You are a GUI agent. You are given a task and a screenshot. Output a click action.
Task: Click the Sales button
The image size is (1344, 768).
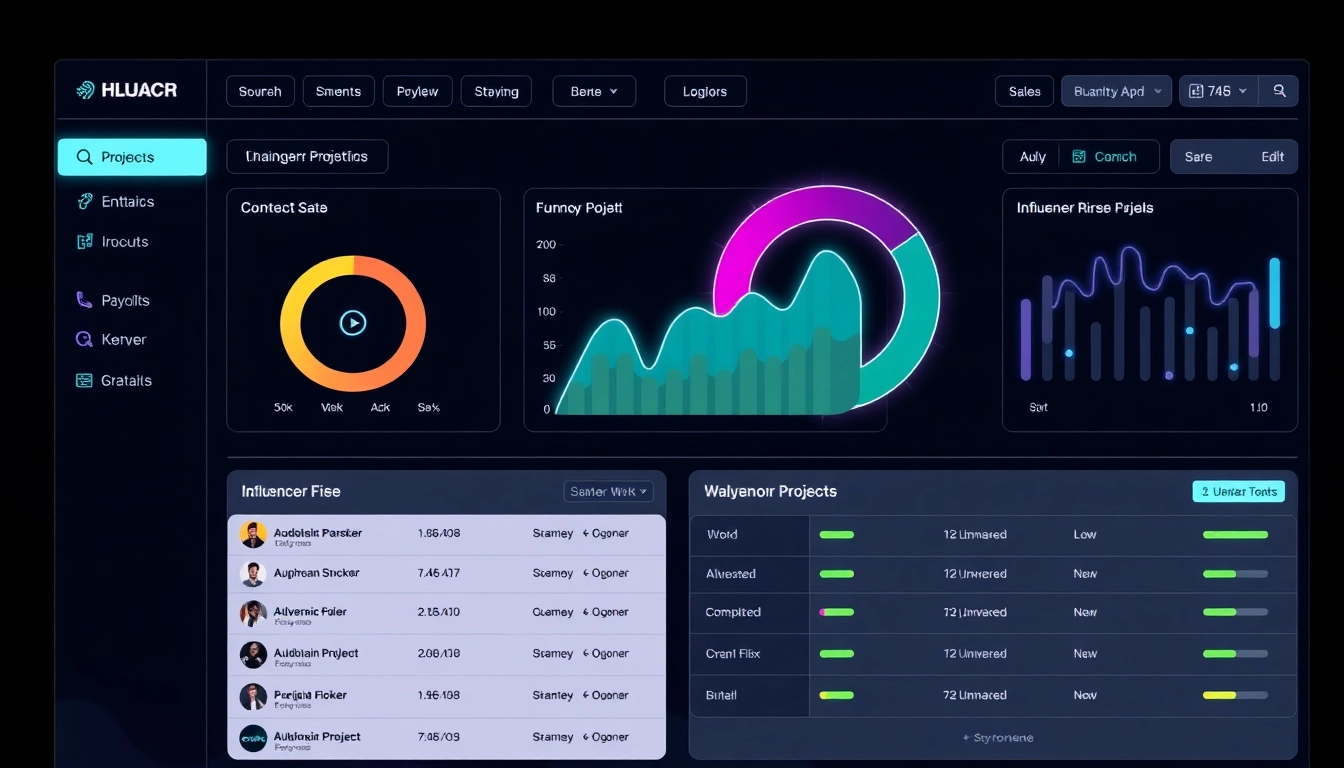click(x=1023, y=90)
